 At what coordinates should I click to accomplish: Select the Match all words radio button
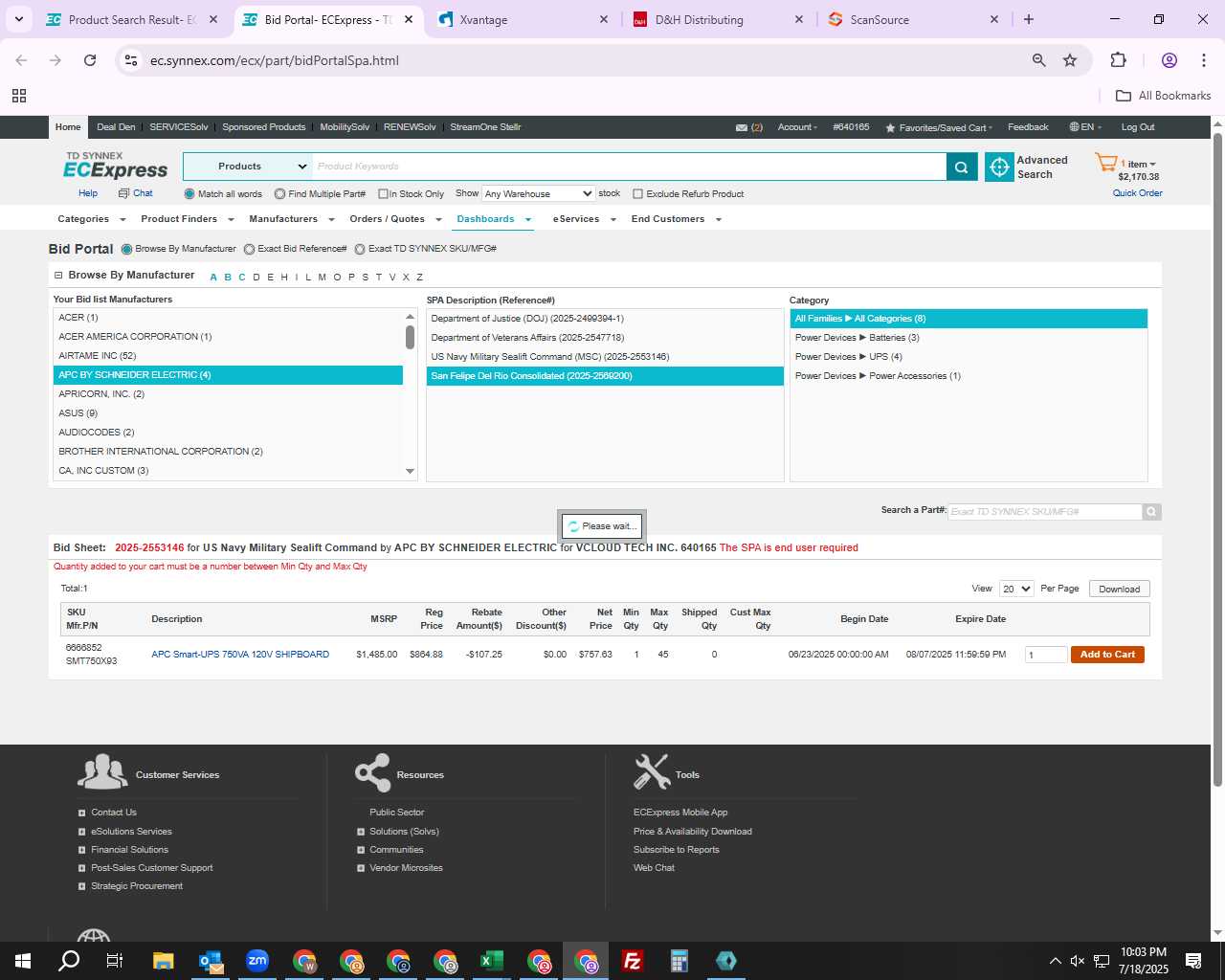pos(189,193)
